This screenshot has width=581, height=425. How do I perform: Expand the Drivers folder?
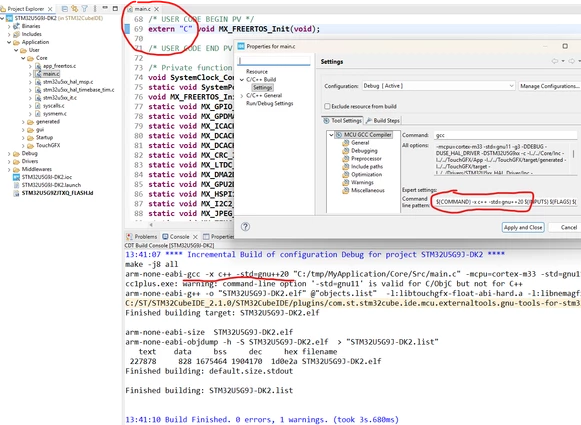pyautogui.click(x=9, y=161)
